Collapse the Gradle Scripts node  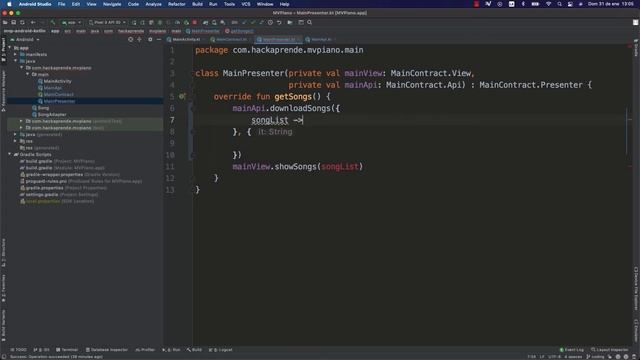[x=10, y=154]
